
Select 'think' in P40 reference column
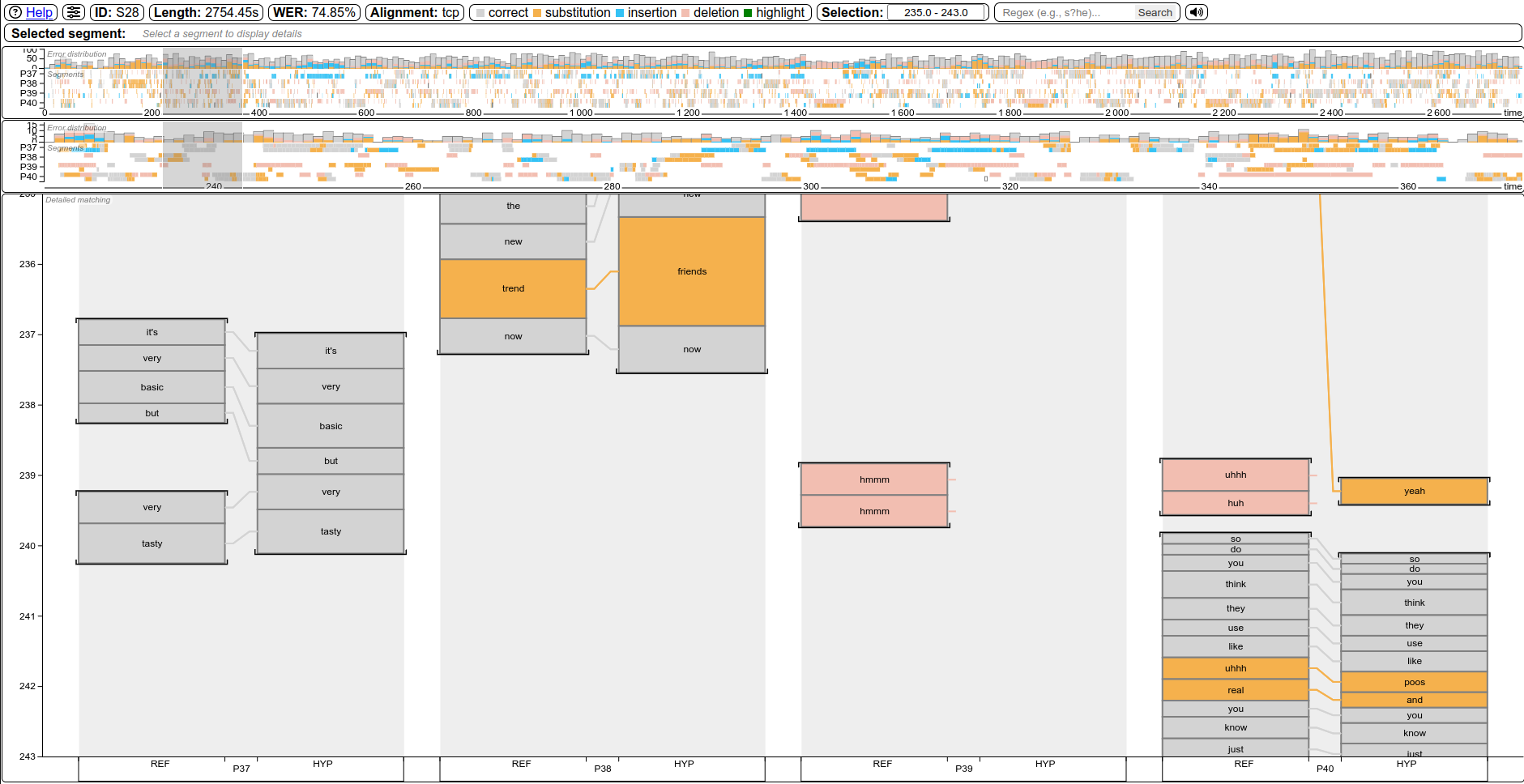(x=1236, y=584)
